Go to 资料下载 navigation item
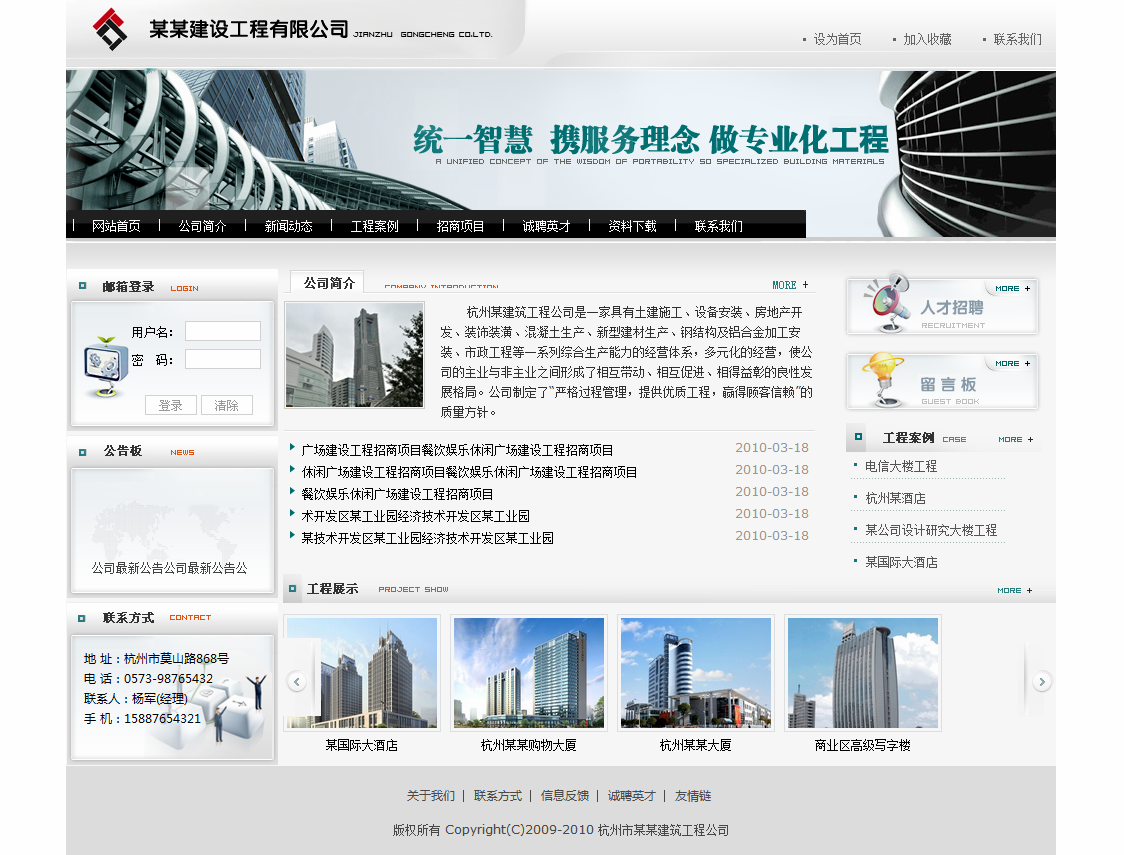 [632, 226]
